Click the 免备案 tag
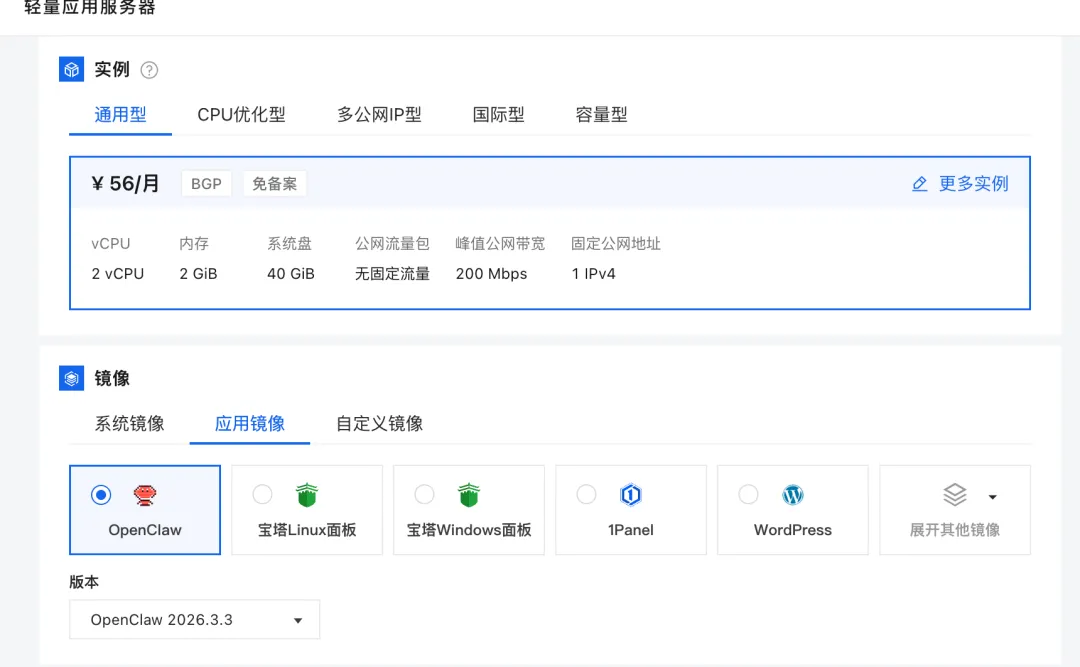 [274, 184]
